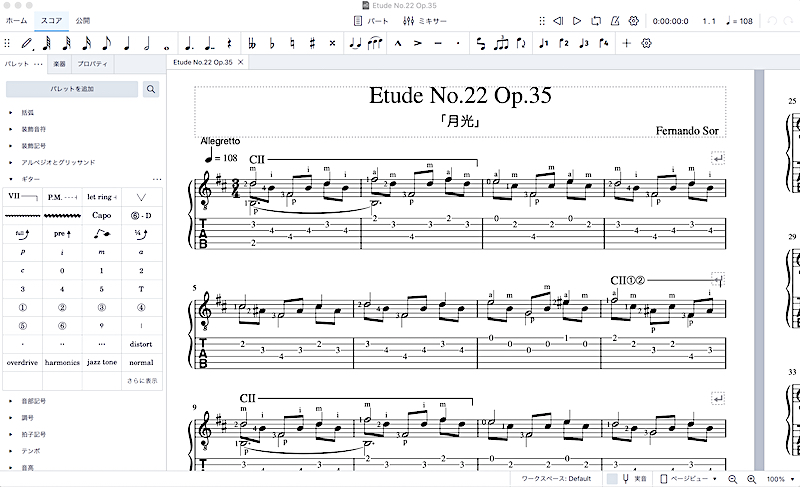
Task: Open the パート (Parts) dialog
Action: [371, 21]
